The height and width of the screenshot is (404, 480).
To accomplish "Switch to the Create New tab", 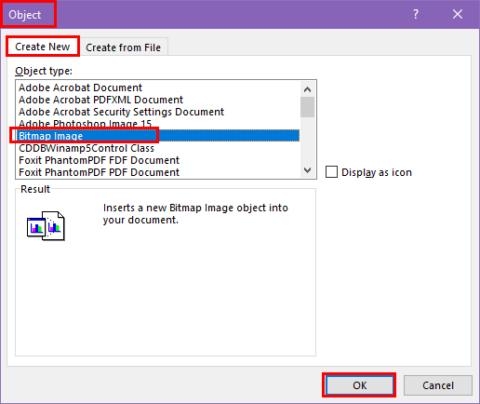I will (x=43, y=46).
